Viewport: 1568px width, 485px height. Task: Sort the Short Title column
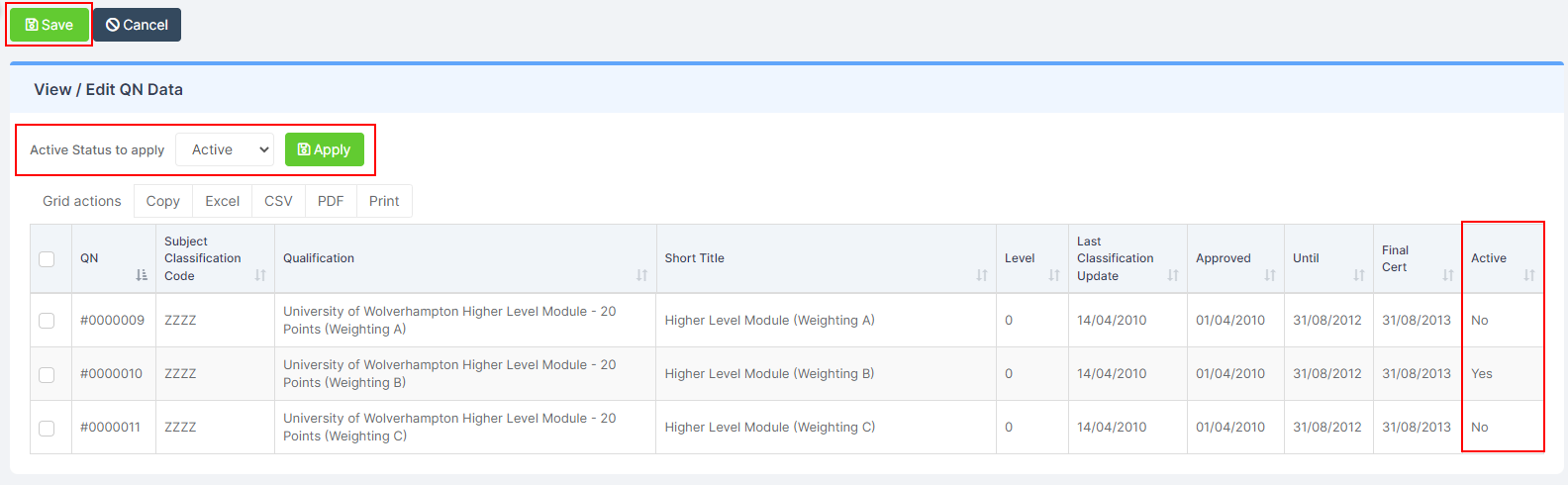pos(982,275)
